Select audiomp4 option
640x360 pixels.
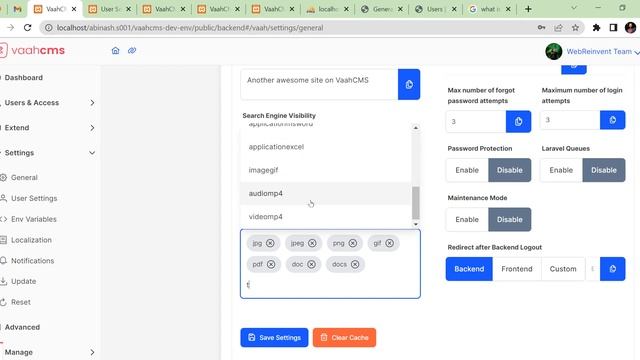pyautogui.click(x=326, y=193)
